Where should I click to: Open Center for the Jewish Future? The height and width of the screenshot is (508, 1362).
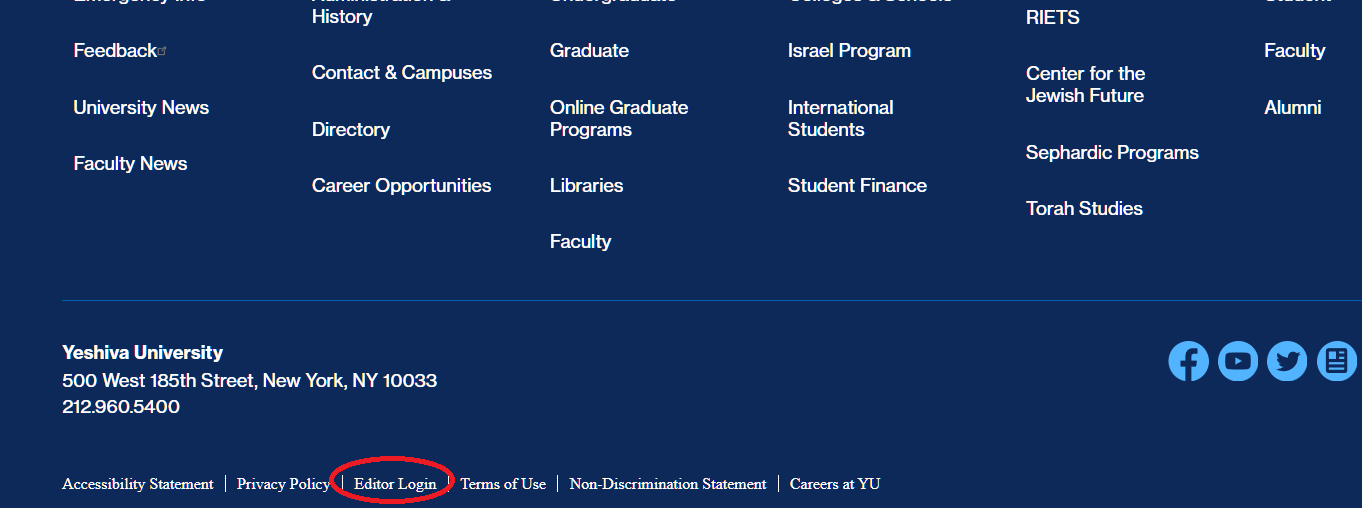[1085, 85]
